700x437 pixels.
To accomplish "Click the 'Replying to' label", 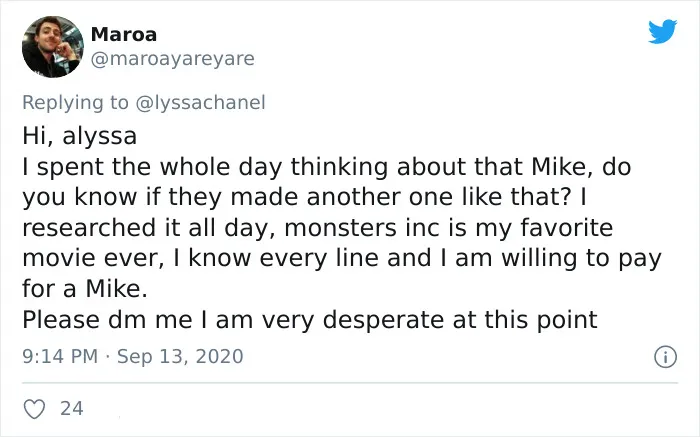I will [x=75, y=103].
